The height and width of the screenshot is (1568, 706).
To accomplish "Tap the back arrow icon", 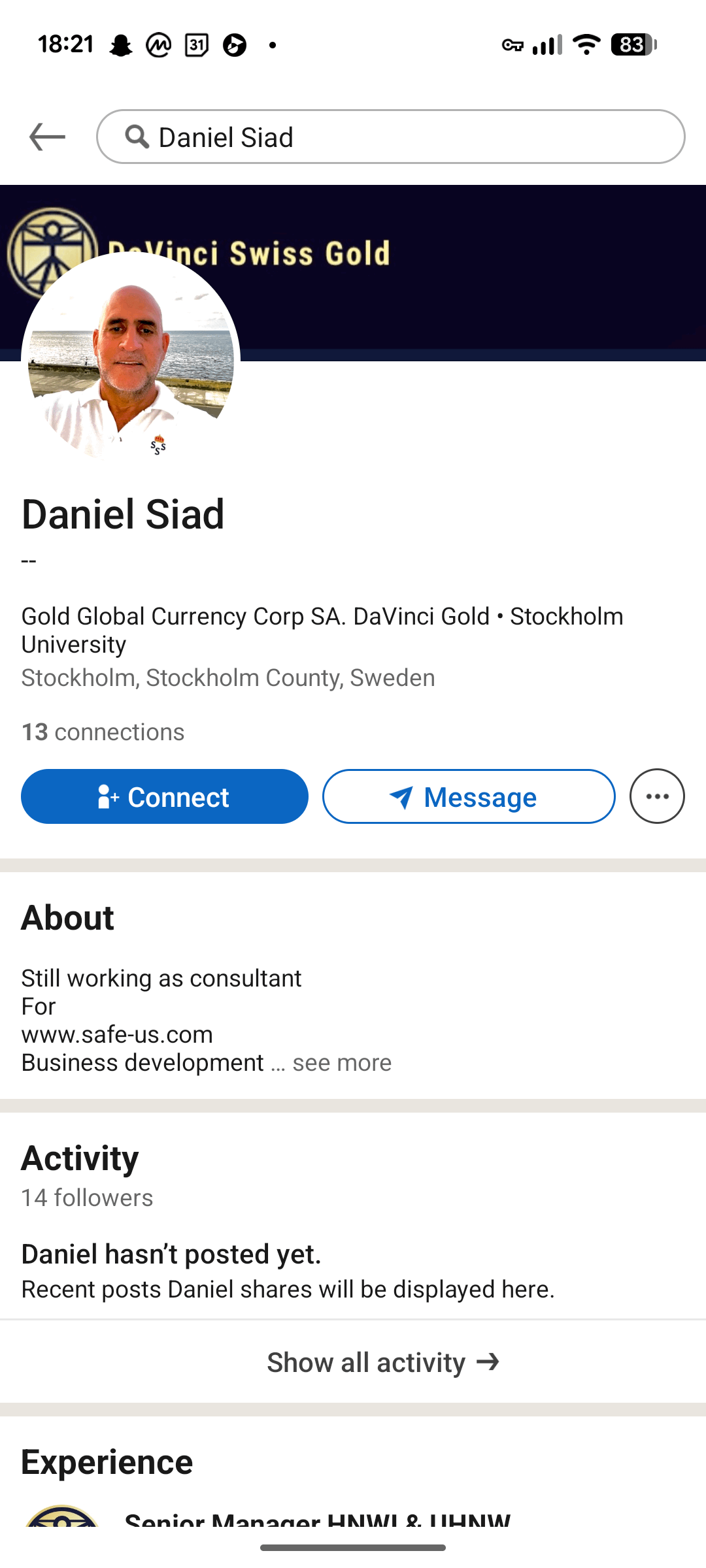I will 47,137.
